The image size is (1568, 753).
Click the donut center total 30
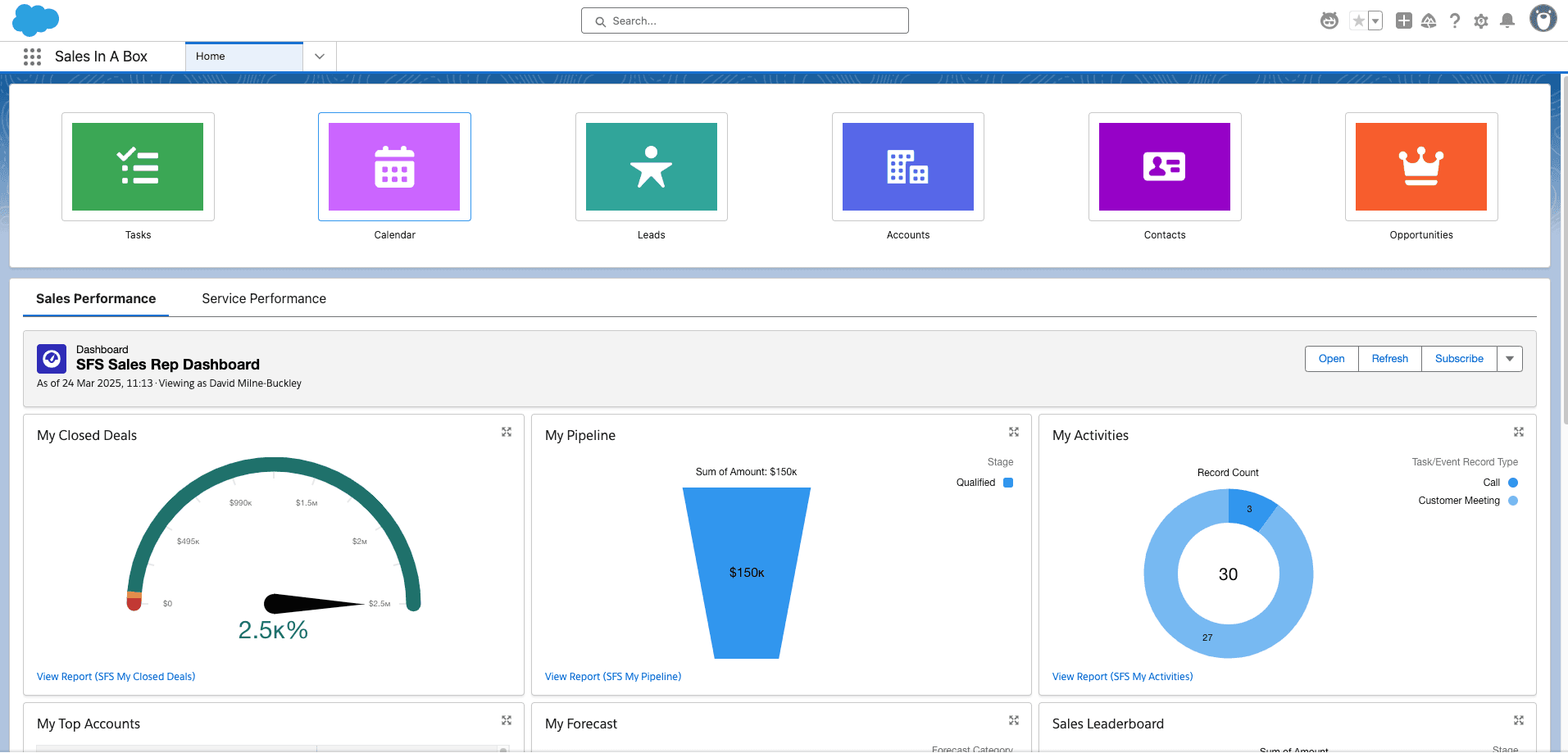pos(1228,574)
